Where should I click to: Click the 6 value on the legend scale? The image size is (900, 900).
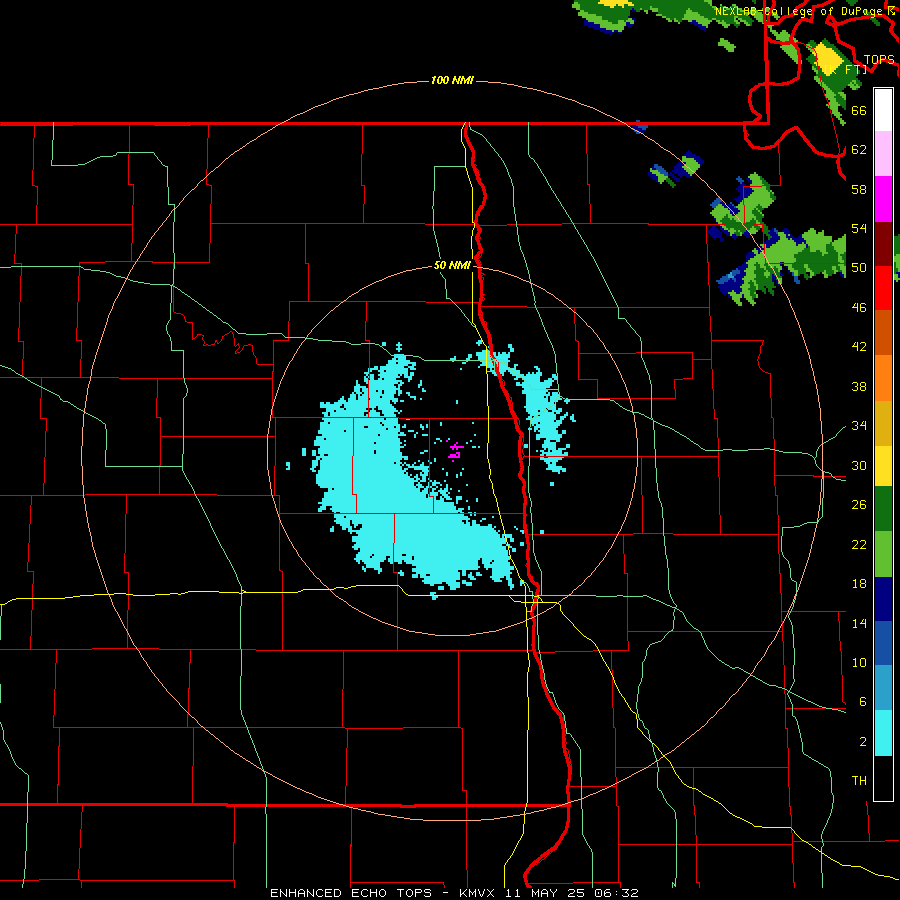pyautogui.click(x=863, y=702)
